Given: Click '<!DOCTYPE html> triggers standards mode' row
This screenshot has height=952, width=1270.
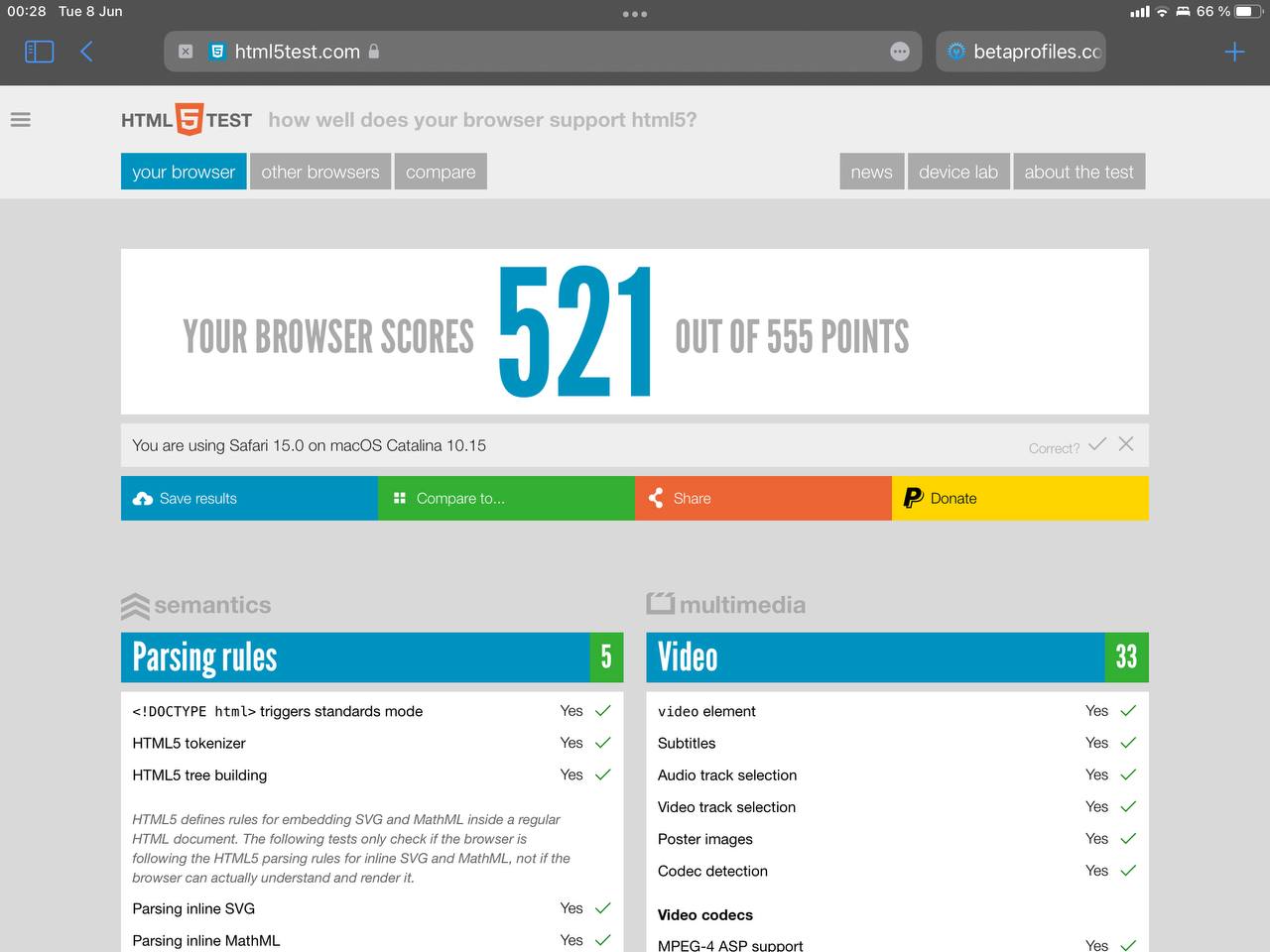Looking at the screenshot, I should point(372,711).
